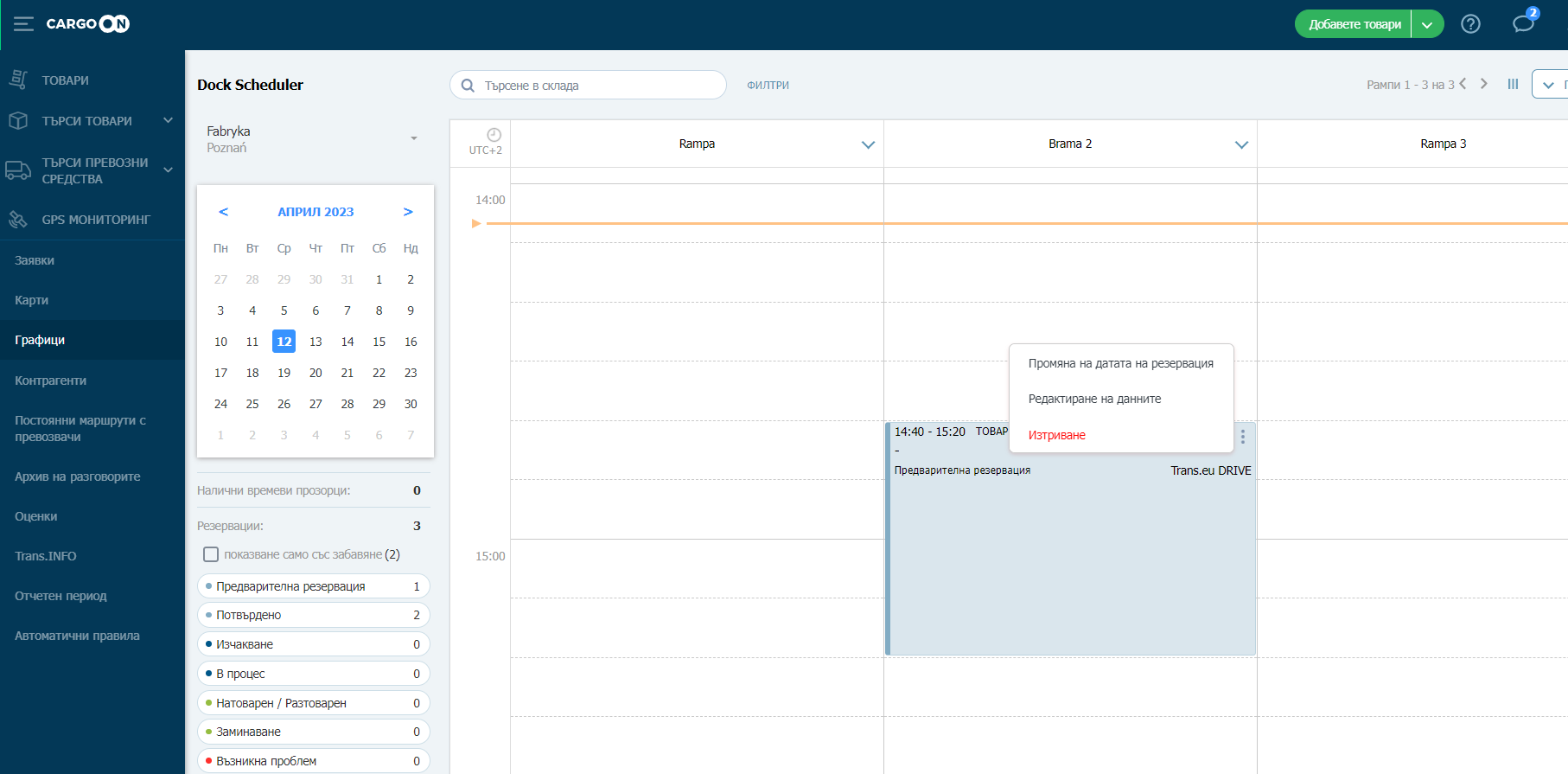This screenshot has height=774, width=1568.
Task: Select April 12 in calendar
Action: point(284,342)
